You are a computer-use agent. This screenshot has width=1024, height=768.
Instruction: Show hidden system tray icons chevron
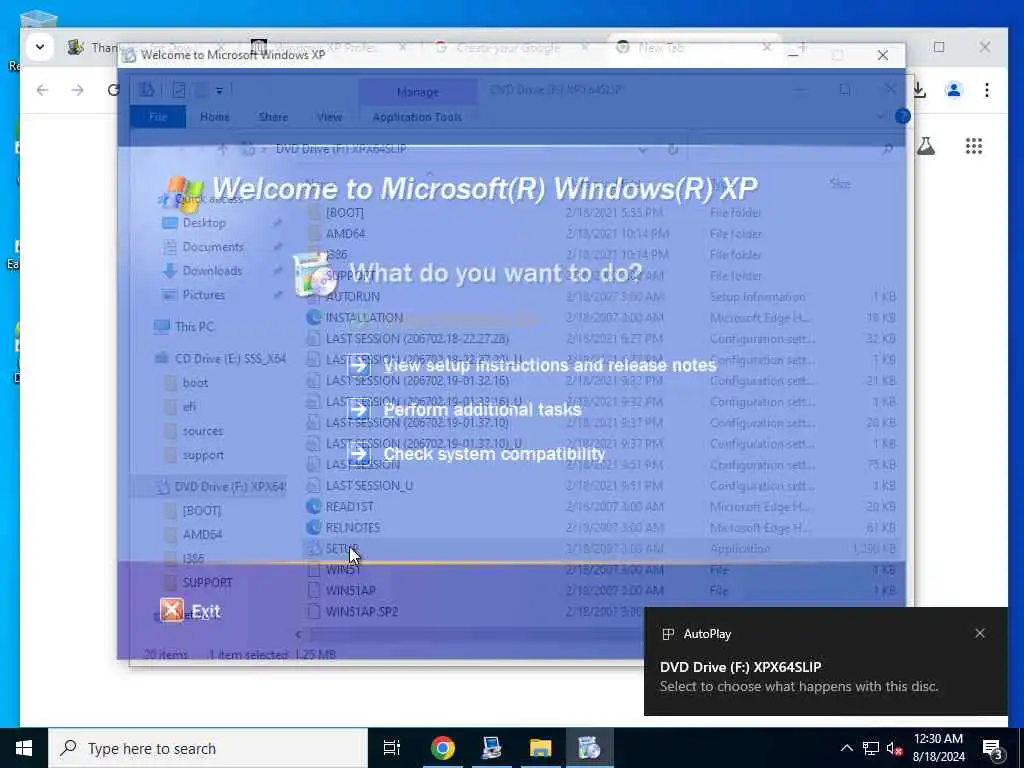[x=846, y=748]
